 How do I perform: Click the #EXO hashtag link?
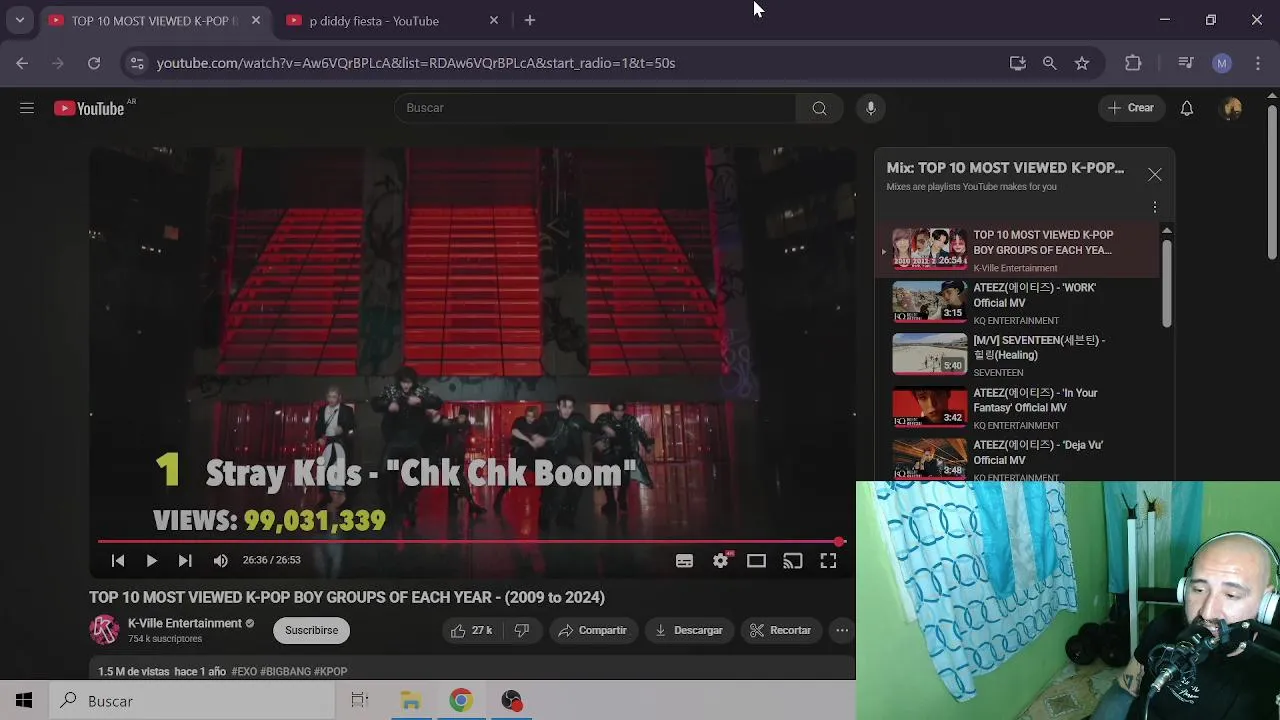[x=243, y=672]
